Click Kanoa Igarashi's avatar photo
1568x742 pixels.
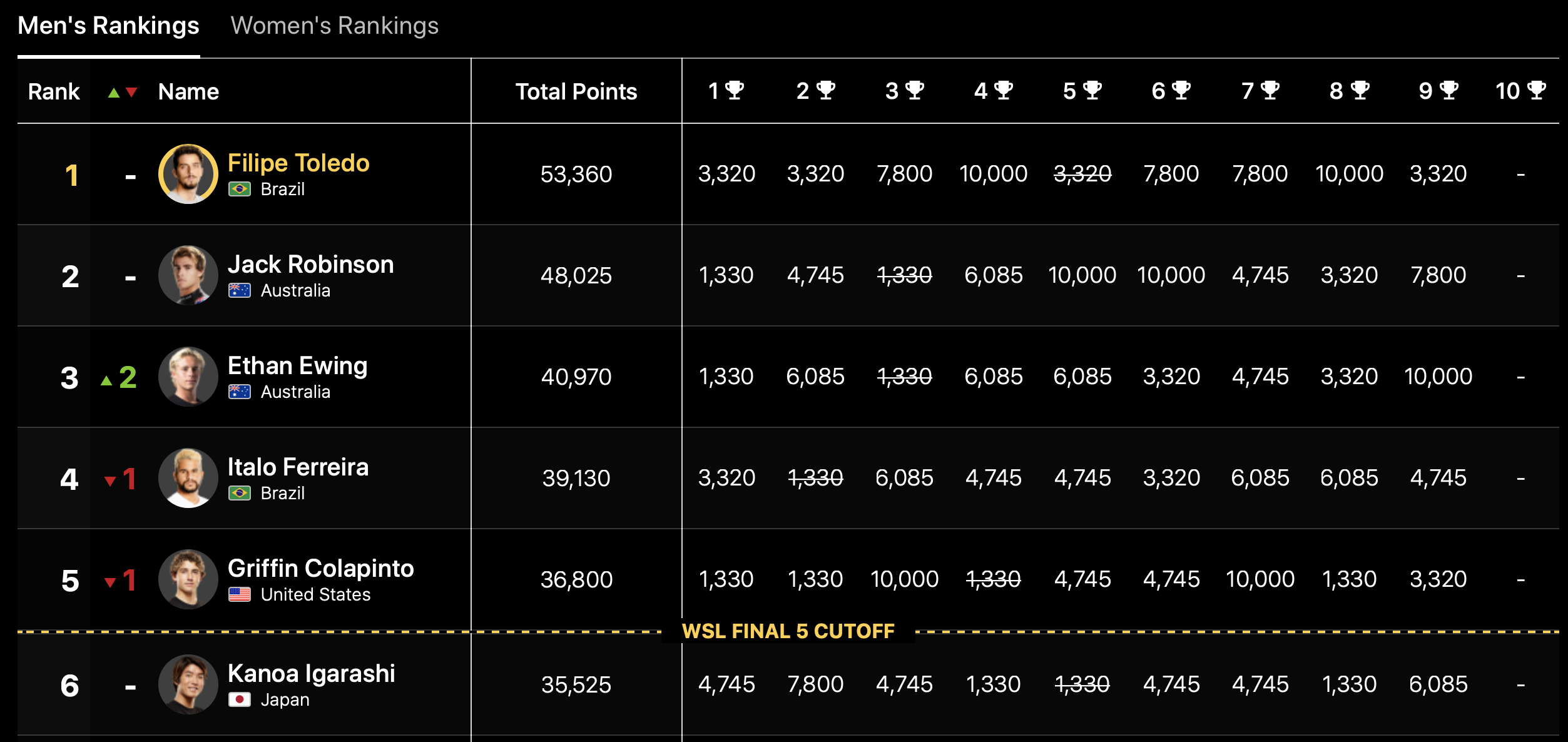(188, 684)
